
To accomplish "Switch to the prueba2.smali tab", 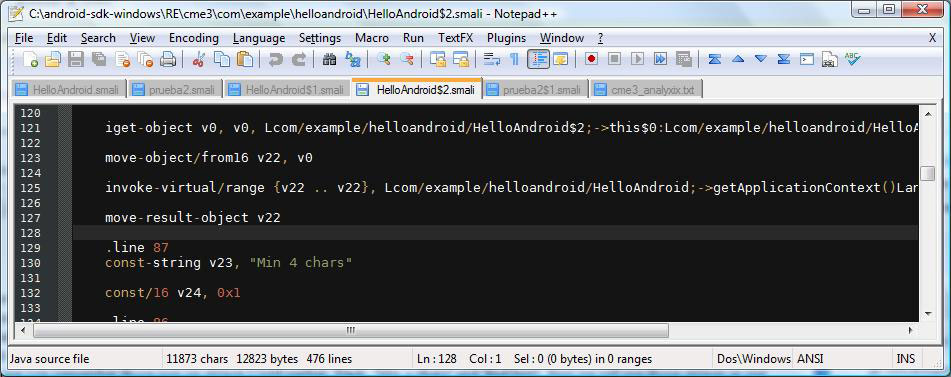I will 175,90.
